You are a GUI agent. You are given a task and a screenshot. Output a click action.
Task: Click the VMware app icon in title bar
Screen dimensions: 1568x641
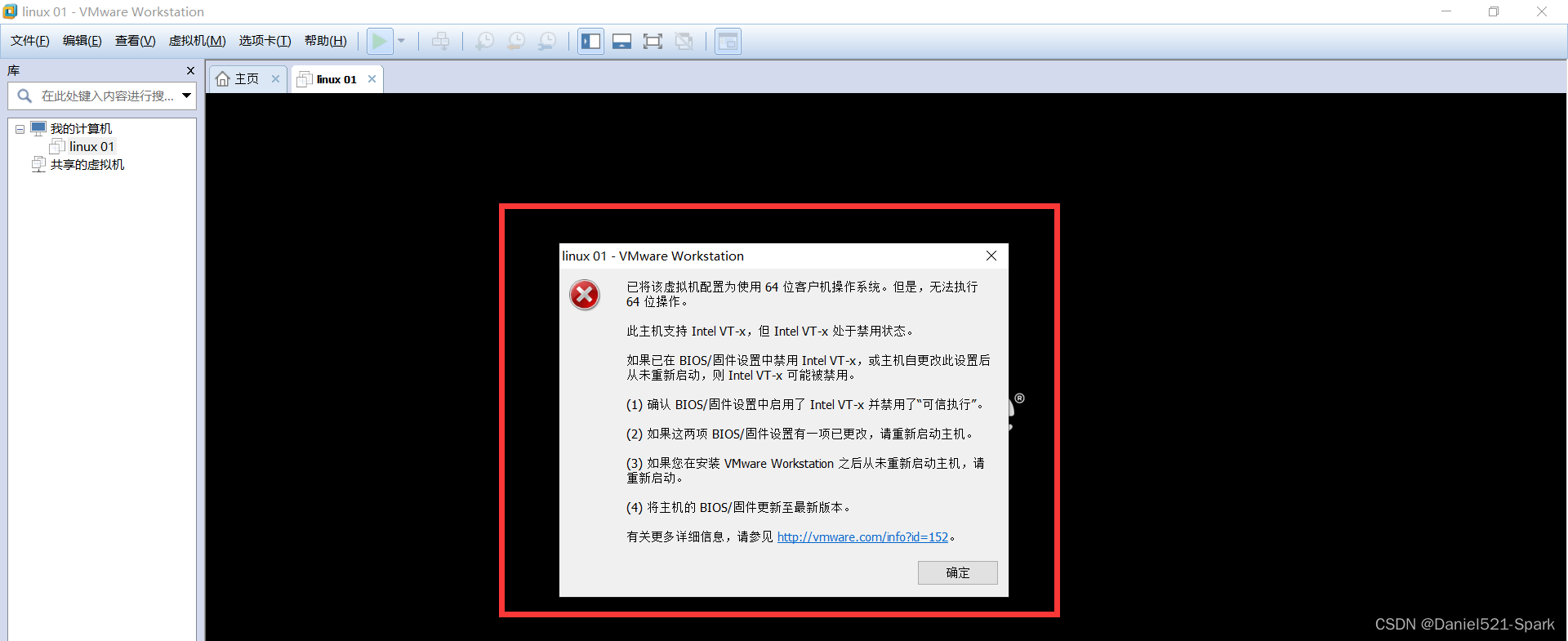(x=10, y=11)
